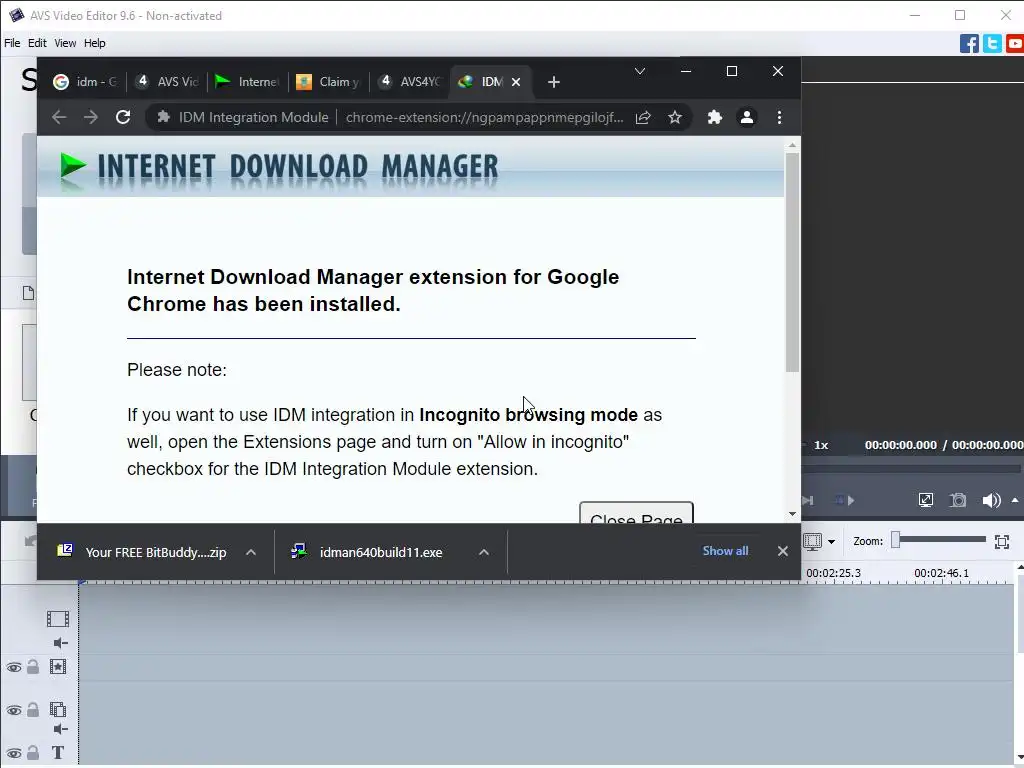1024x768 pixels.
Task: Switch to the 'Internet' Chrome tab
Action: click(x=248, y=82)
